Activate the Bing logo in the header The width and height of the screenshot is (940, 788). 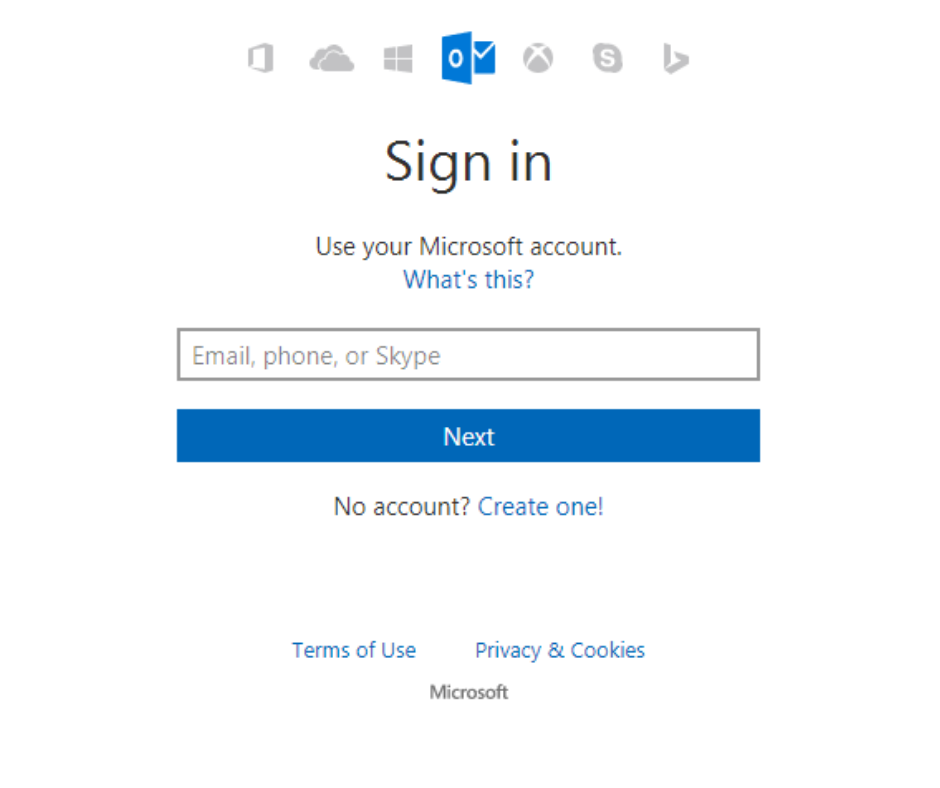675,58
